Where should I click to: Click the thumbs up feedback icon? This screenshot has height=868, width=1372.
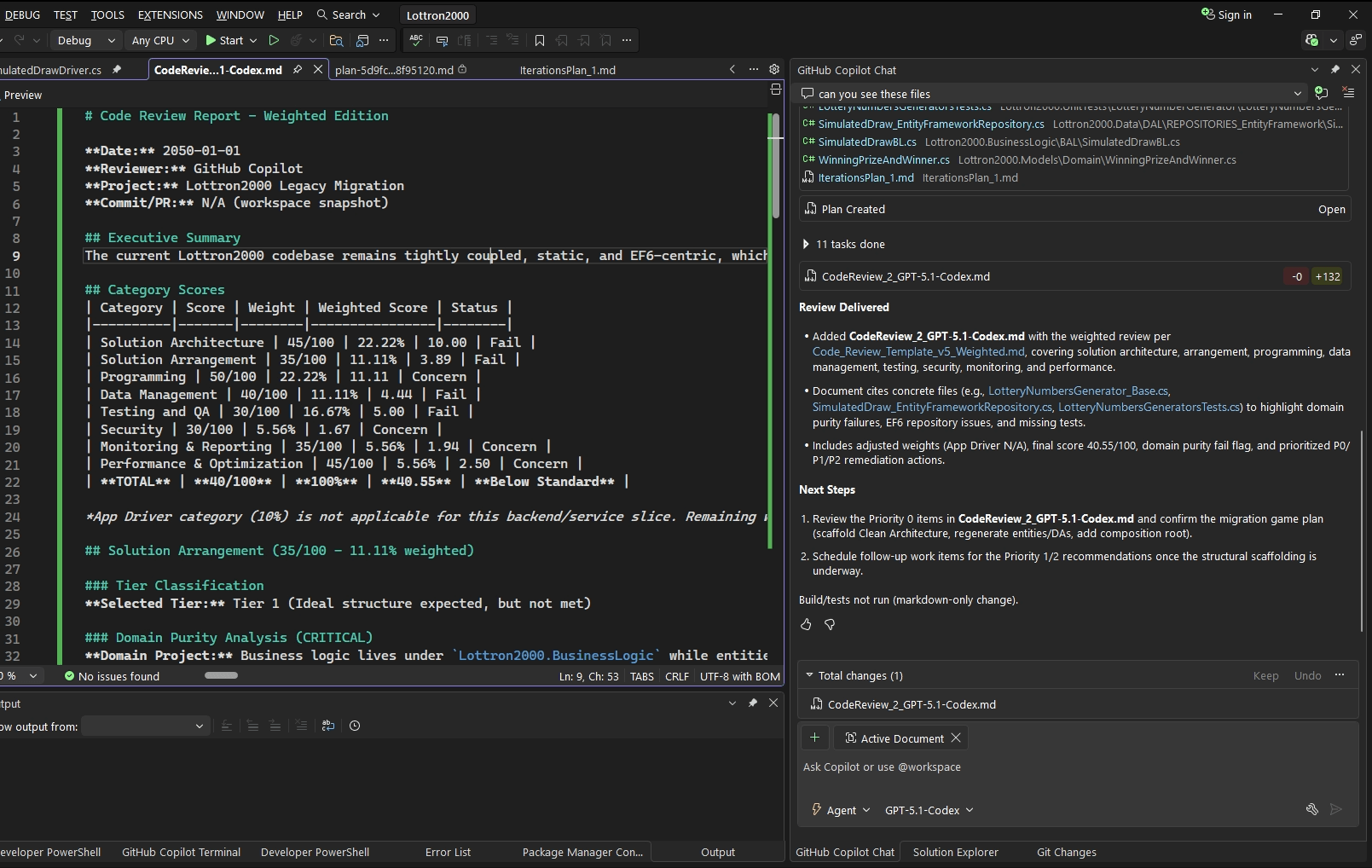point(806,625)
